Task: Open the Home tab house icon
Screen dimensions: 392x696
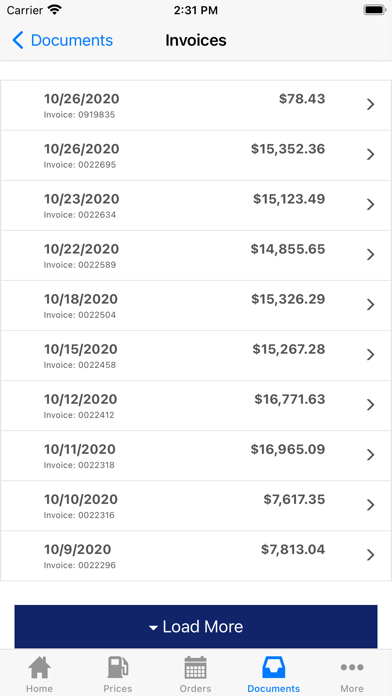Action: coord(40,667)
